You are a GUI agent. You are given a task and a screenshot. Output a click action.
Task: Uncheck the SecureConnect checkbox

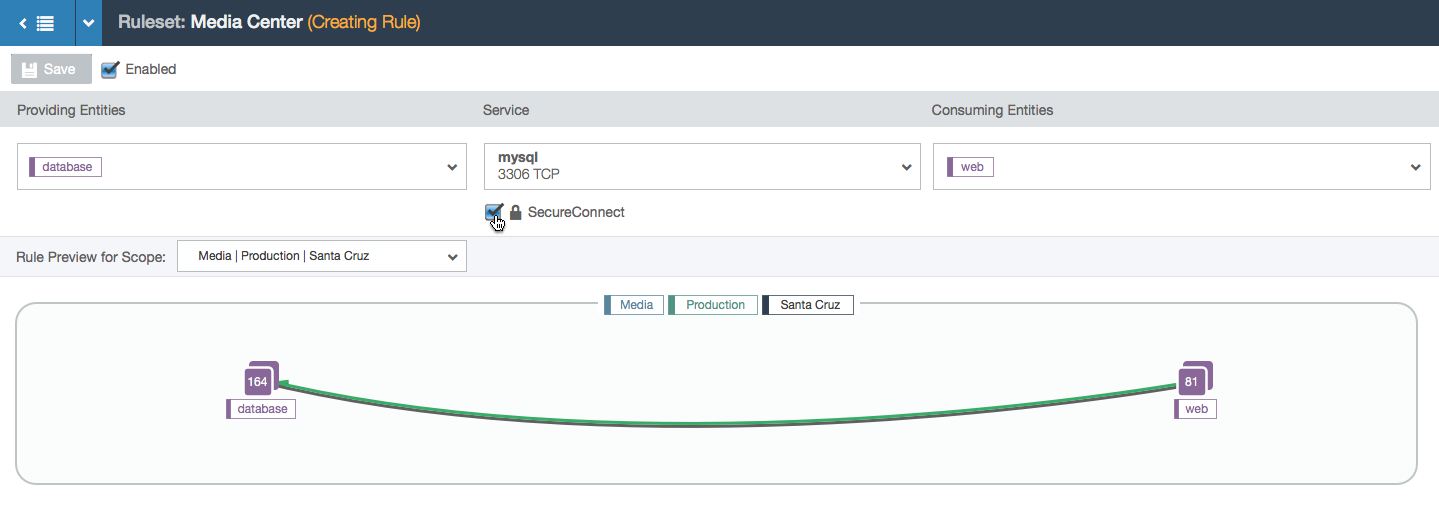coord(493,212)
